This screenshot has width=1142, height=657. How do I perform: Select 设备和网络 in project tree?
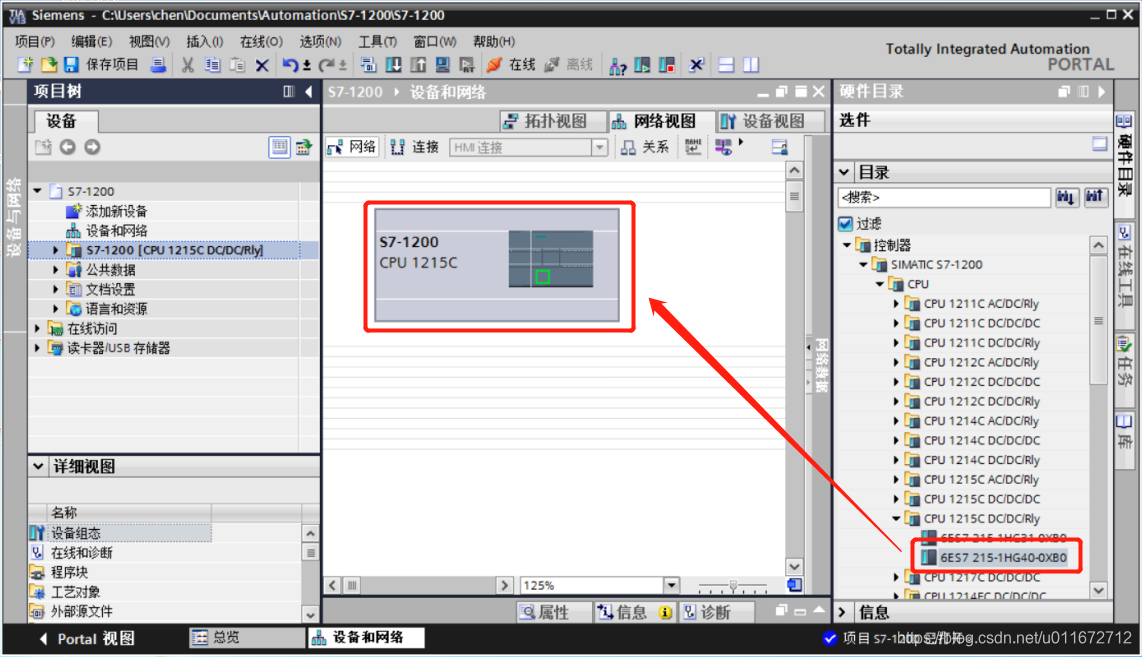point(117,231)
